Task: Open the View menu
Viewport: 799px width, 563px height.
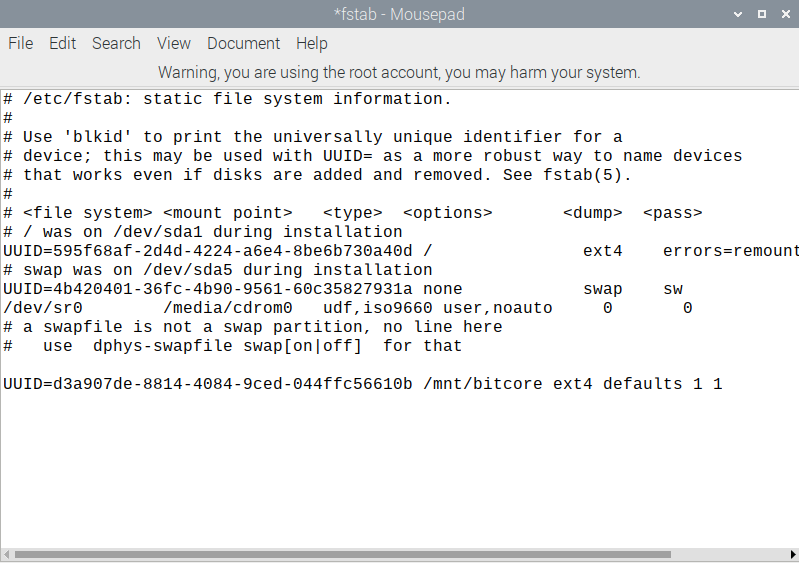Action: point(174,43)
